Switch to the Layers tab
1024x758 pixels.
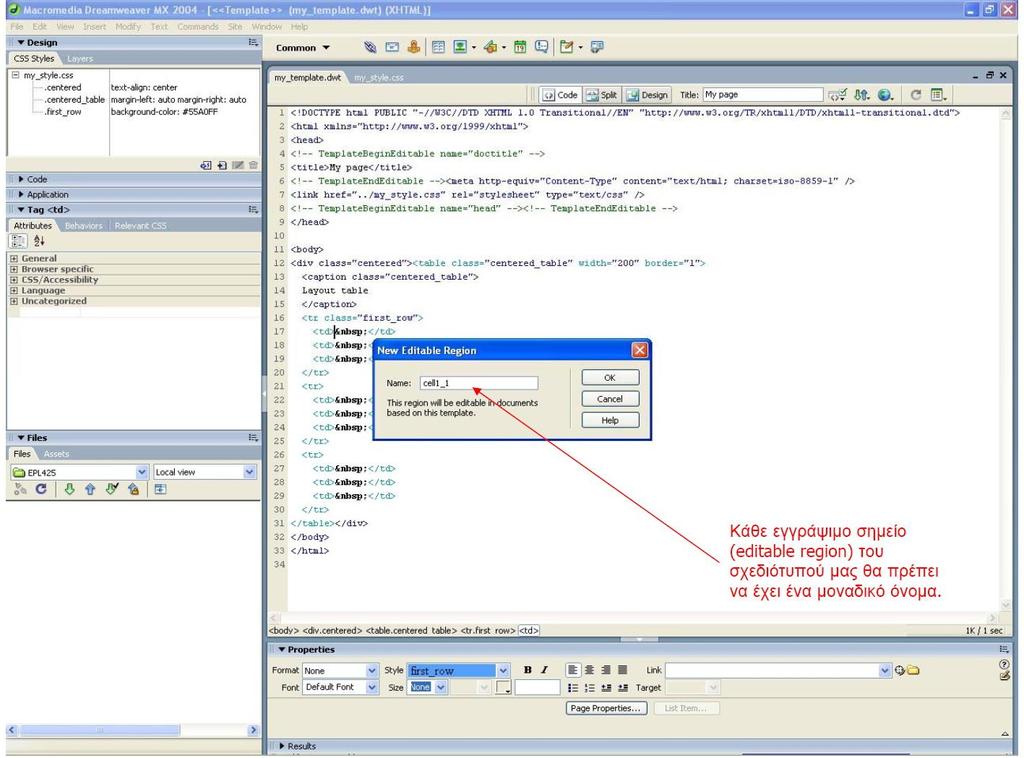point(80,59)
